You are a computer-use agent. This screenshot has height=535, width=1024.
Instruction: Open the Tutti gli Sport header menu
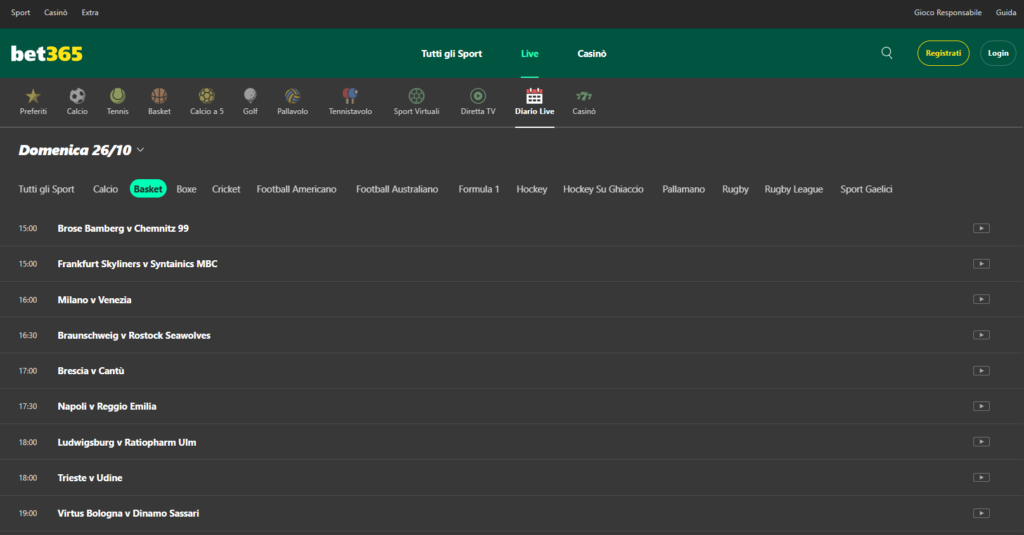point(451,54)
